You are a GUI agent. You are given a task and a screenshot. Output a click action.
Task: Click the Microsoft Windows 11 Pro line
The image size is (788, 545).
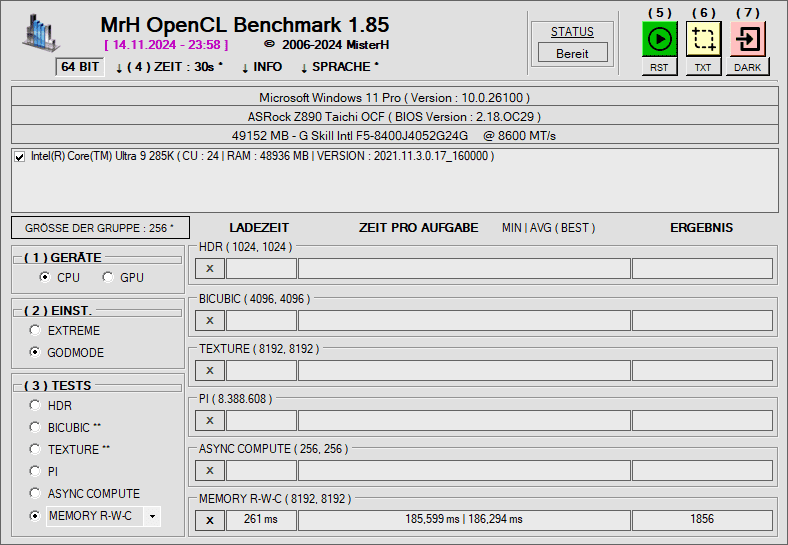[x=395, y=97]
